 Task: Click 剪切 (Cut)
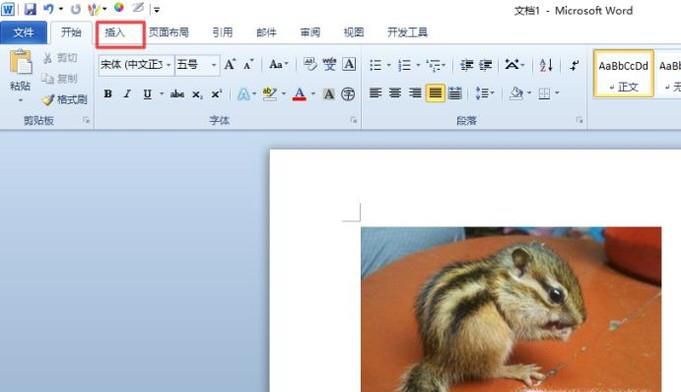60,58
